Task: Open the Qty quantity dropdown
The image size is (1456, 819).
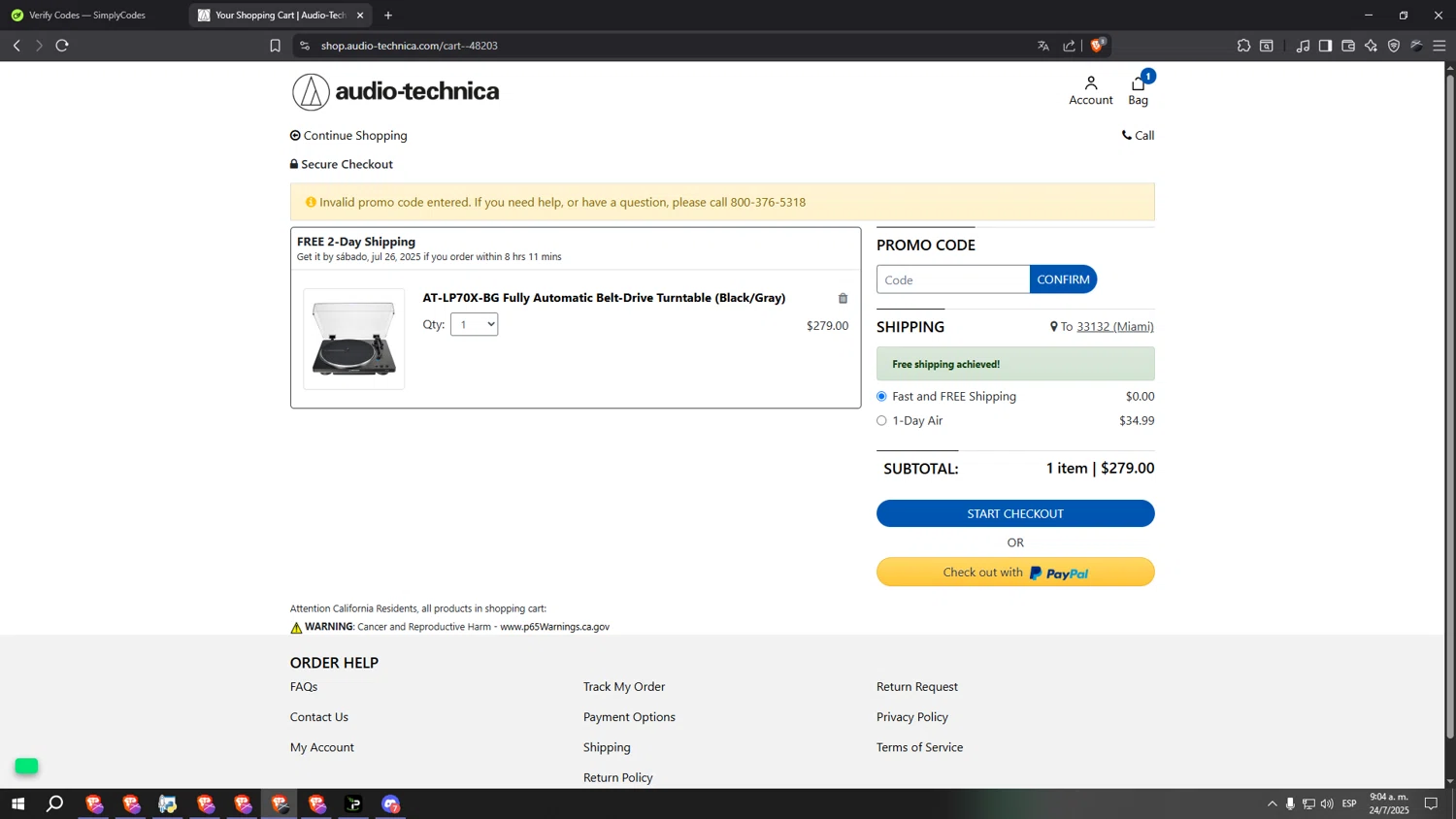Action: pos(475,325)
